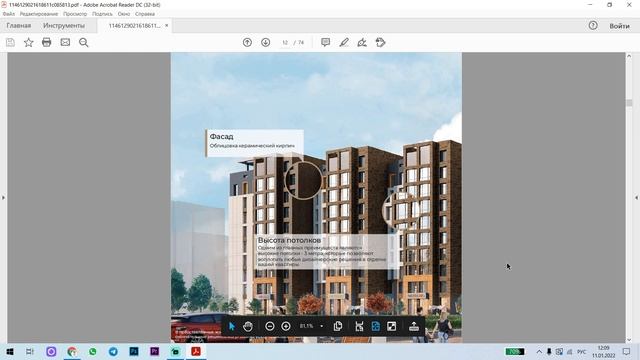Open the Windows Start menu
Viewport: 640px width, 360px height.
pyautogui.click(x=10, y=351)
